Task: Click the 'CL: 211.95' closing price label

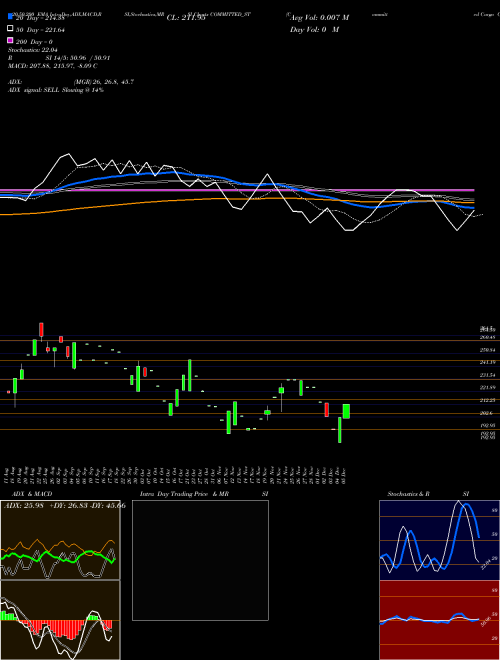Action: click(186, 18)
